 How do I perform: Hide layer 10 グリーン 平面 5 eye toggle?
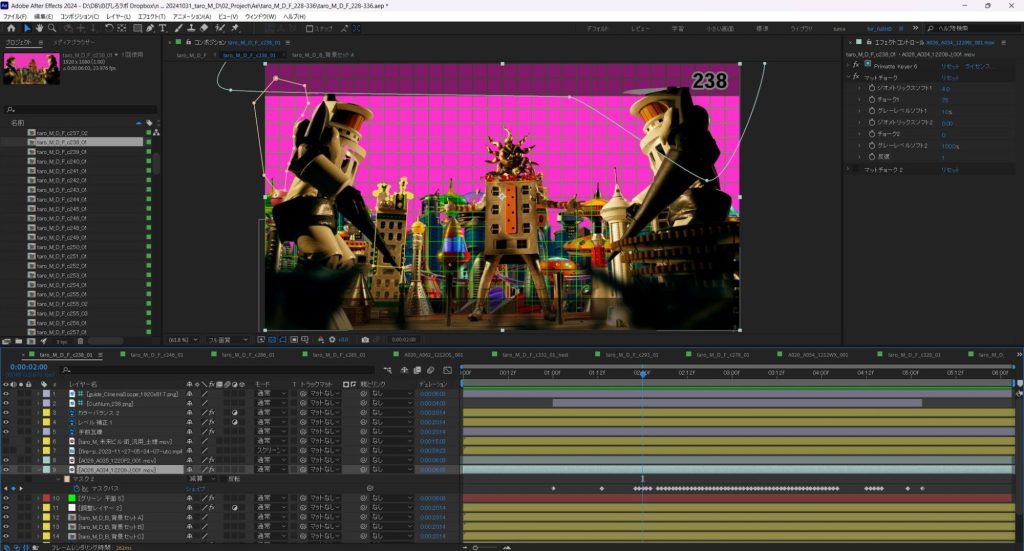click(x=6, y=498)
